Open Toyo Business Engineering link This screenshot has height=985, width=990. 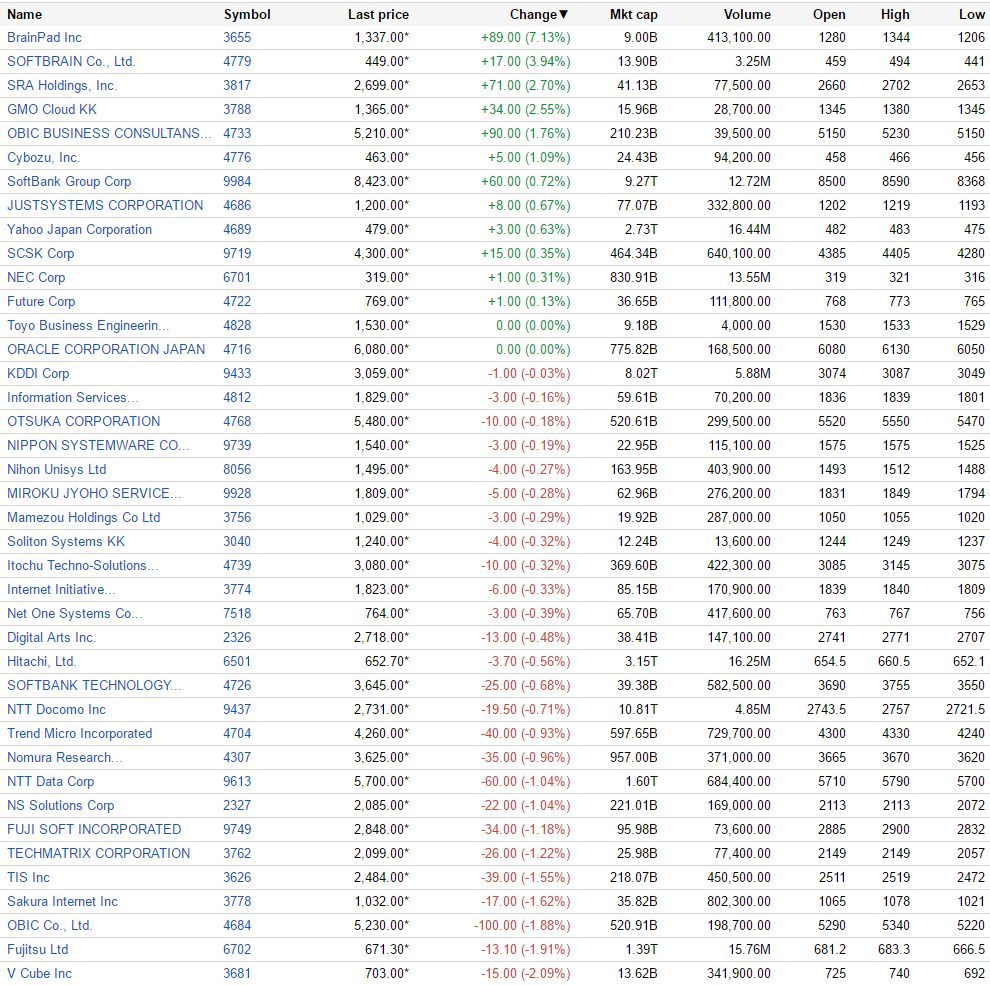(88, 325)
